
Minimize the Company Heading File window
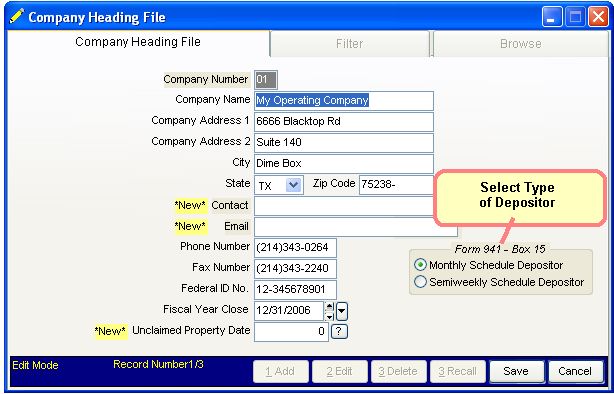point(552,17)
